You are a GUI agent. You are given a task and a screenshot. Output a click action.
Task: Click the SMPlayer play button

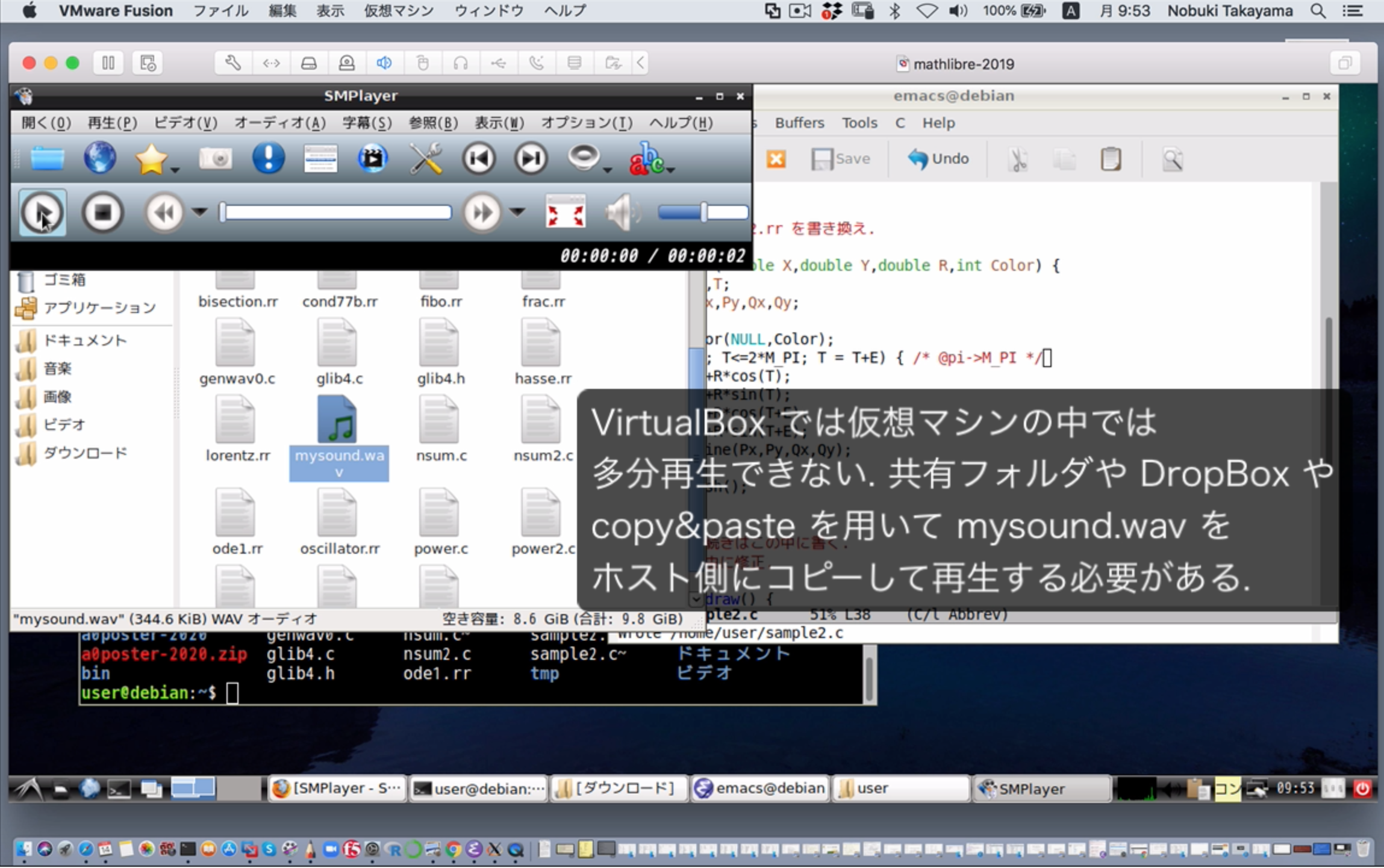pyautogui.click(x=42, y=212)
